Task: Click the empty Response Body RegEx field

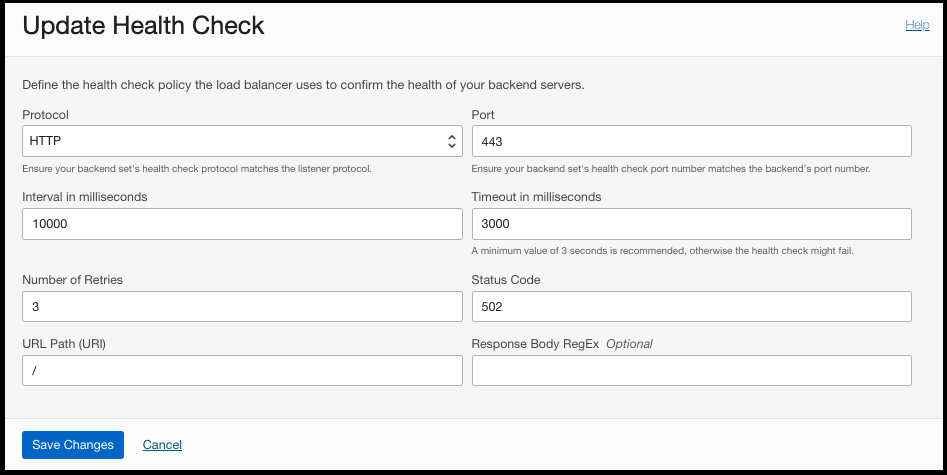Action: click(691, 371)
